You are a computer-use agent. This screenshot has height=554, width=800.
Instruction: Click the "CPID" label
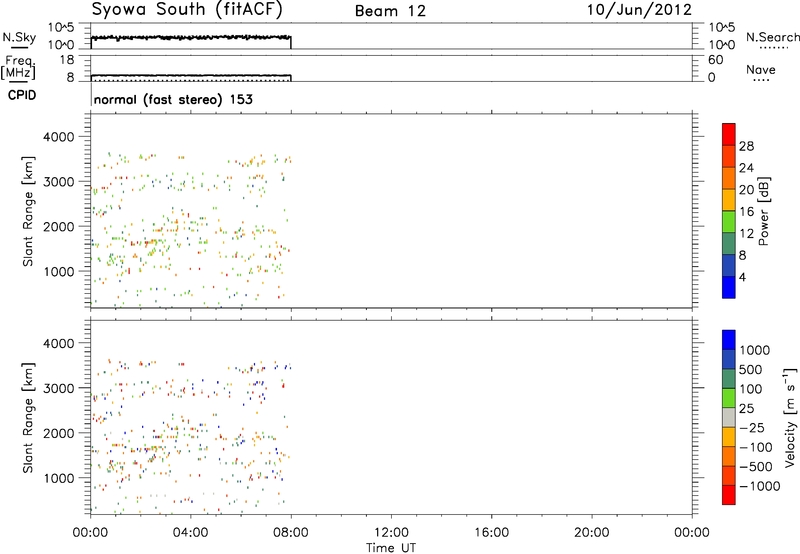coord(22,95)
